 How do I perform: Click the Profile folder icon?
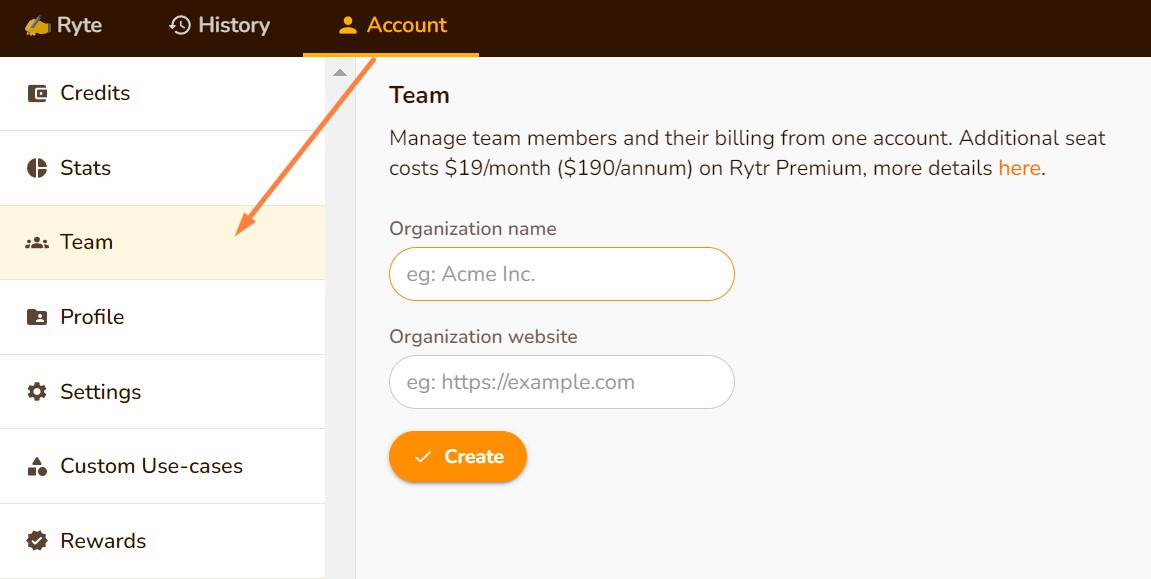(37, 317)
